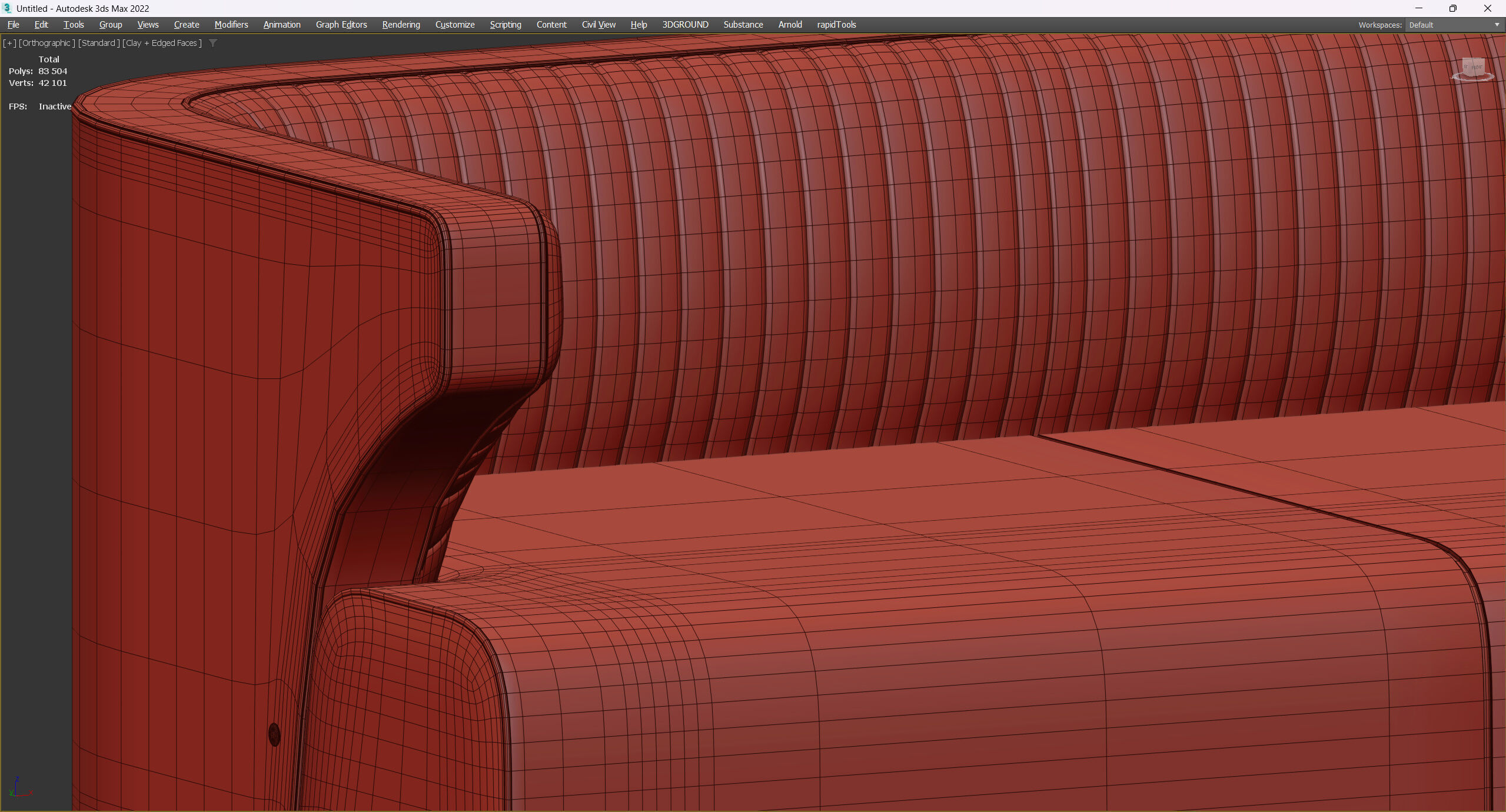The width and height of the screenshot is (1506, 812).
Task: Open the Tools menu
Action: pos(74,25)
